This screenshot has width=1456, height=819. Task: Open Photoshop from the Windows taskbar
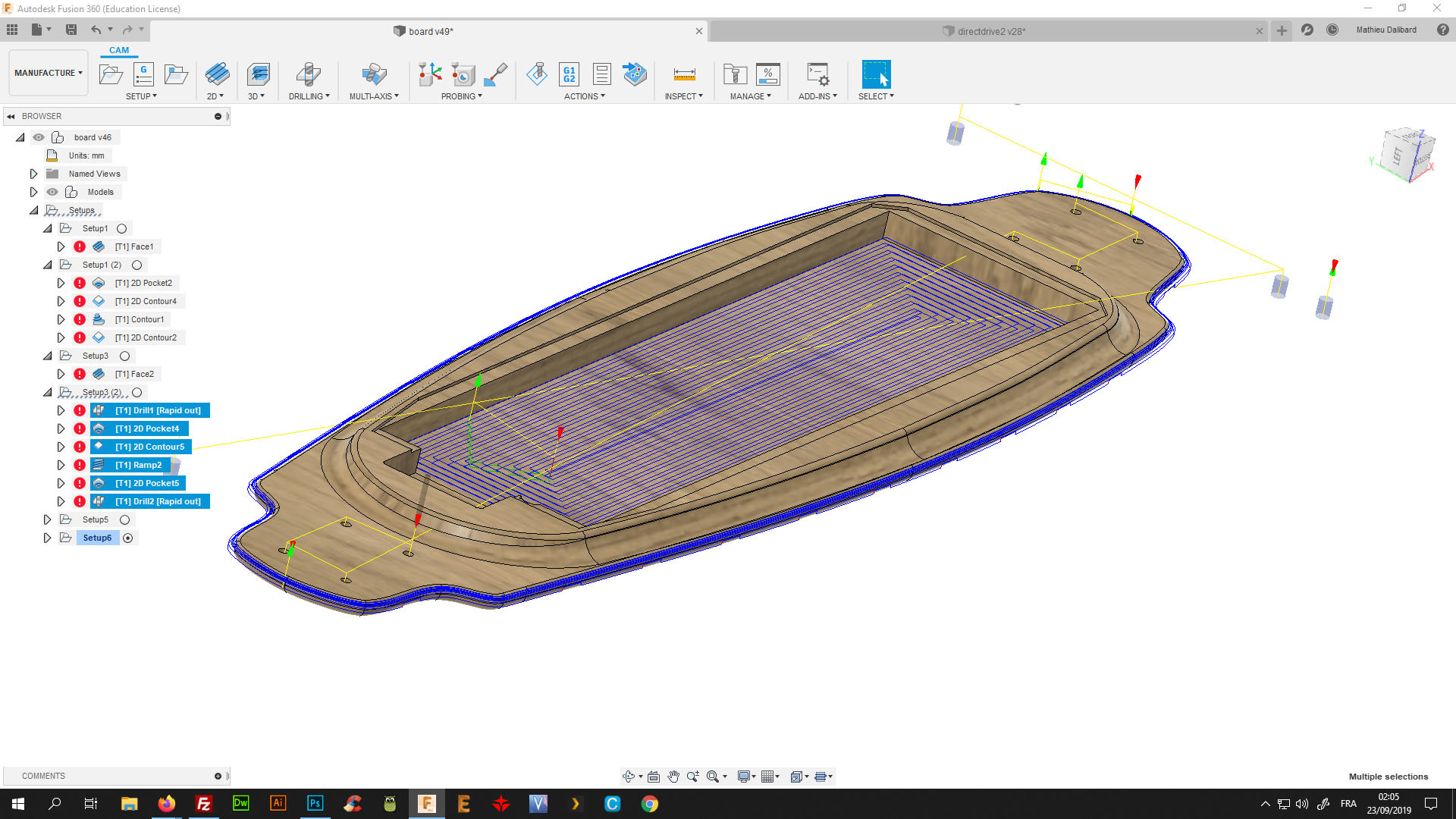(x=315, y=803)
